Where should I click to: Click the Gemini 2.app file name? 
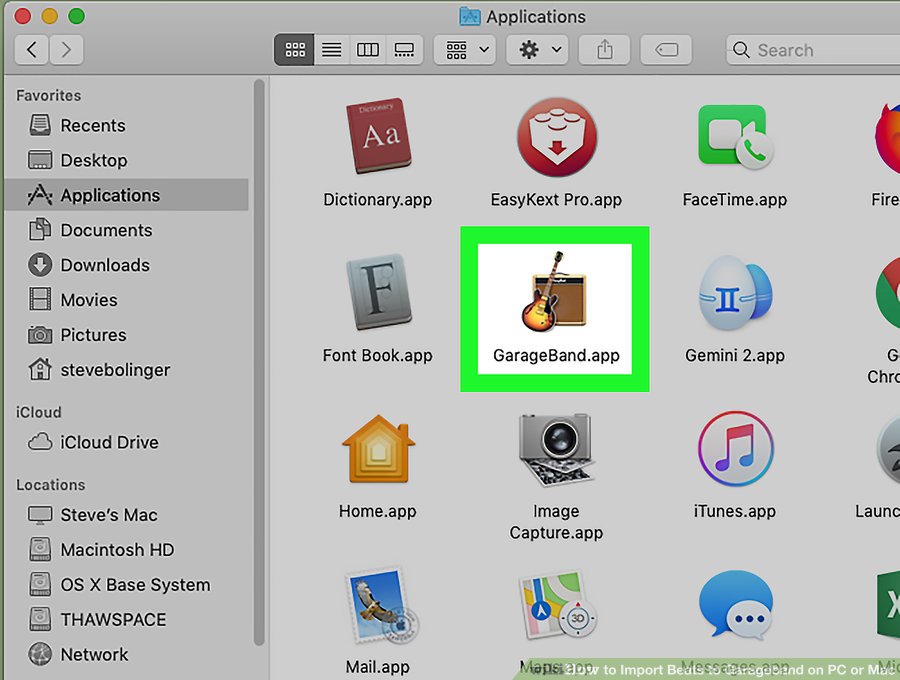(735, 356)
